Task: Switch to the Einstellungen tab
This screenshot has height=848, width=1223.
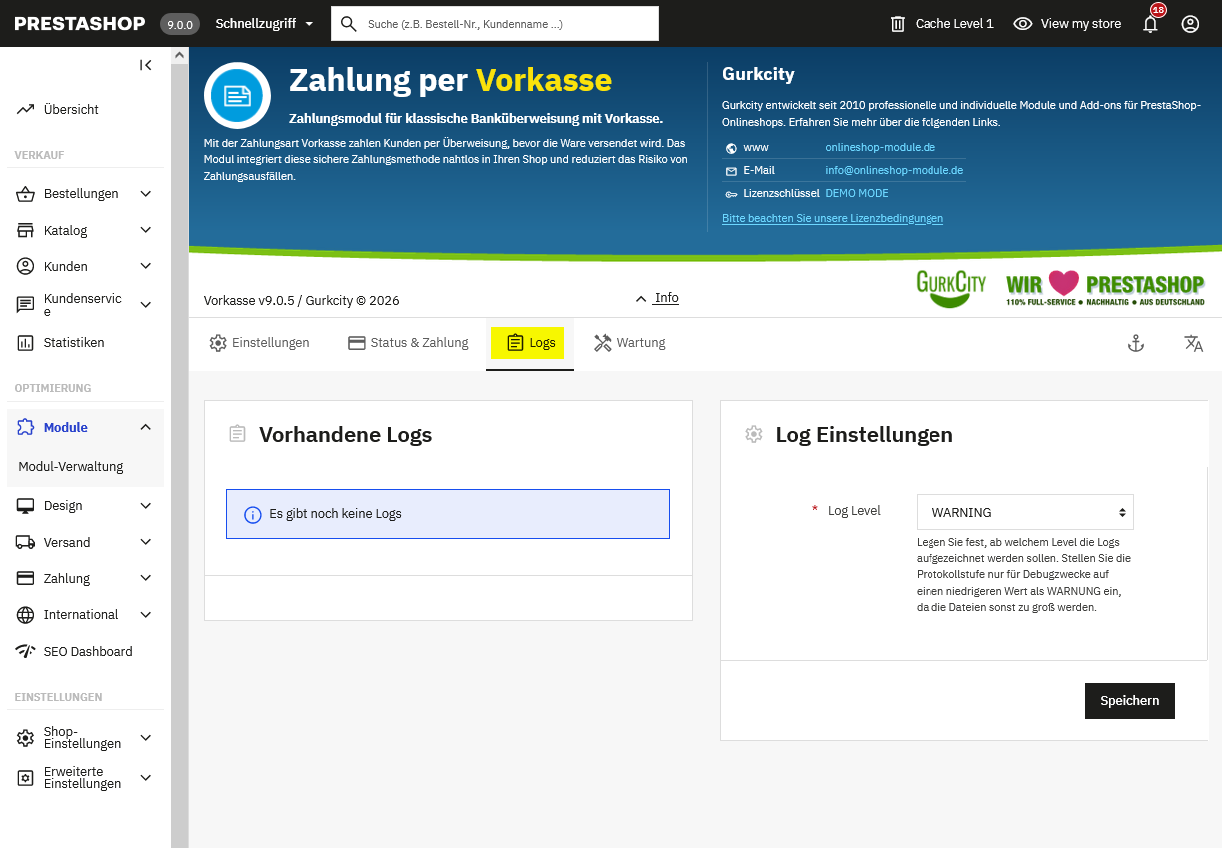Action: 259,343
